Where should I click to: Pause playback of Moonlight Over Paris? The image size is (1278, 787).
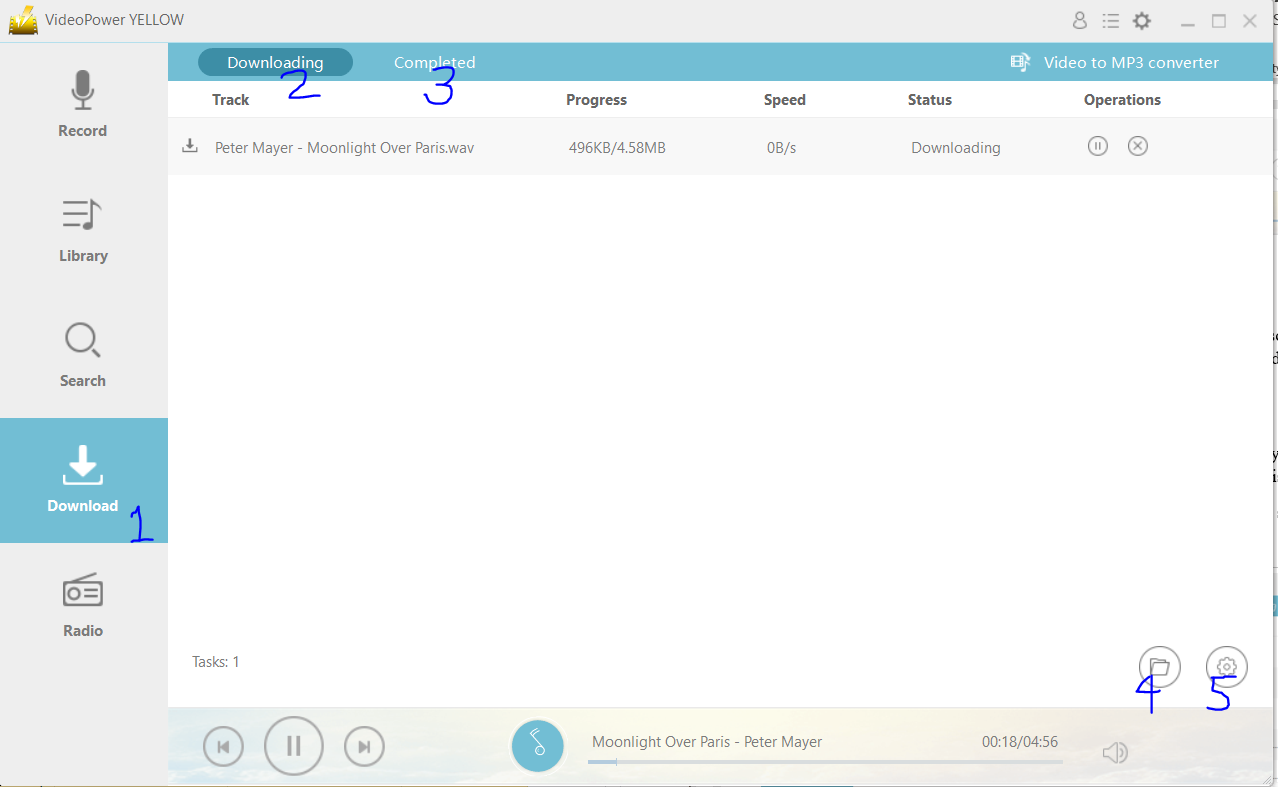(293, 745)
